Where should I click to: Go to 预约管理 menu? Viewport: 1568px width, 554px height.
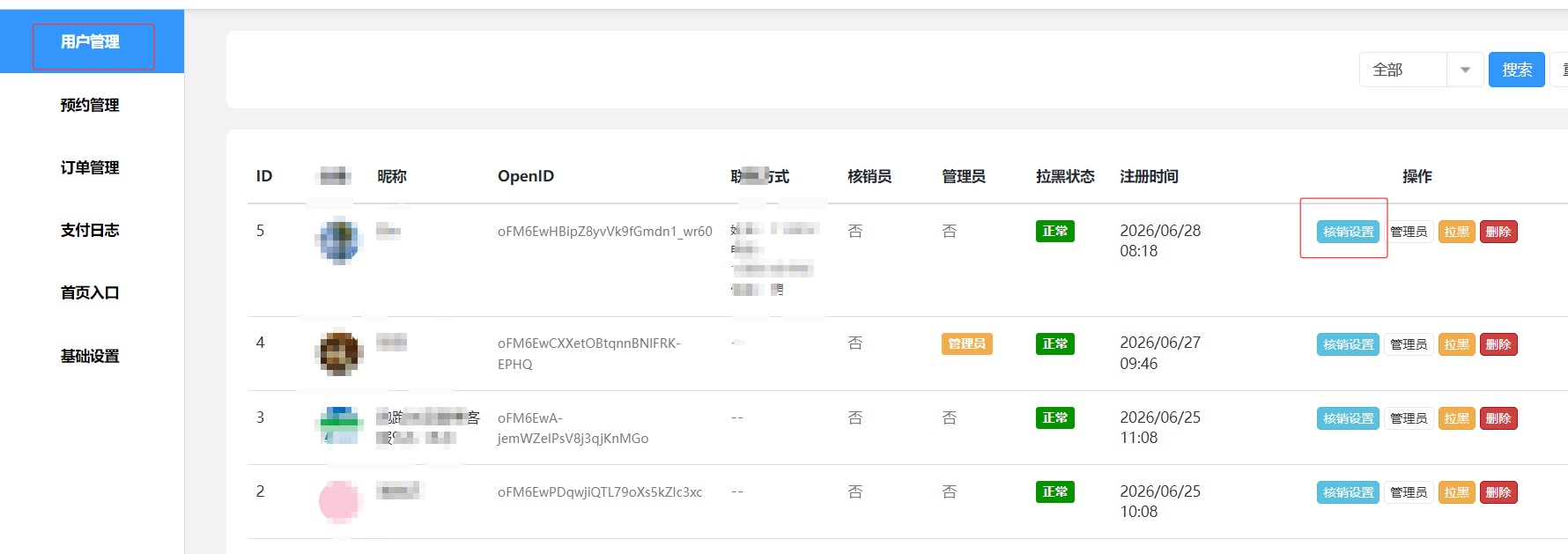click(92, 105)
